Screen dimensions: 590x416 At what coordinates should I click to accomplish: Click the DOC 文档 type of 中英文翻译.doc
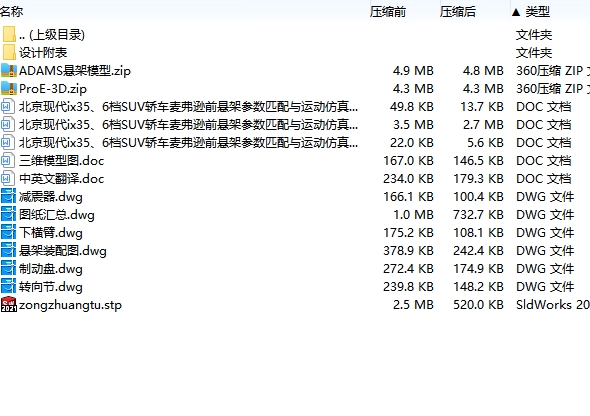pyautogui.click(x=543, y=179)
